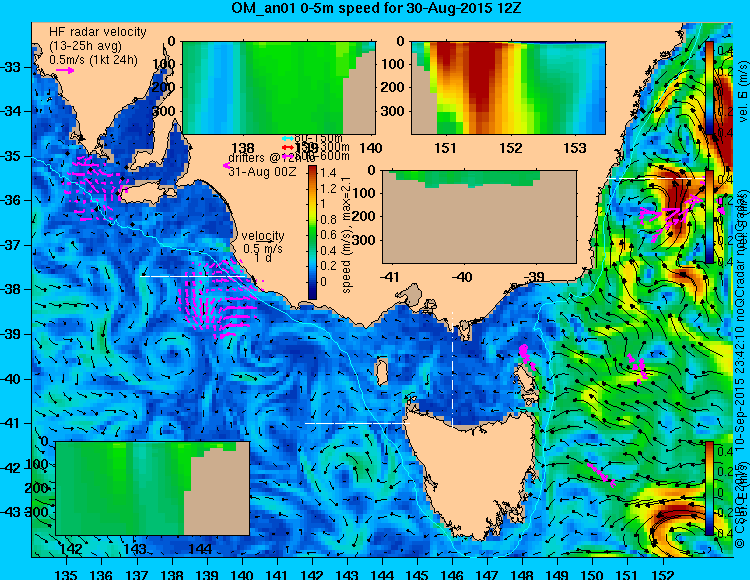Click longitude axis label 141
This screenshot has width=750, height=580.
coord(277,574)
